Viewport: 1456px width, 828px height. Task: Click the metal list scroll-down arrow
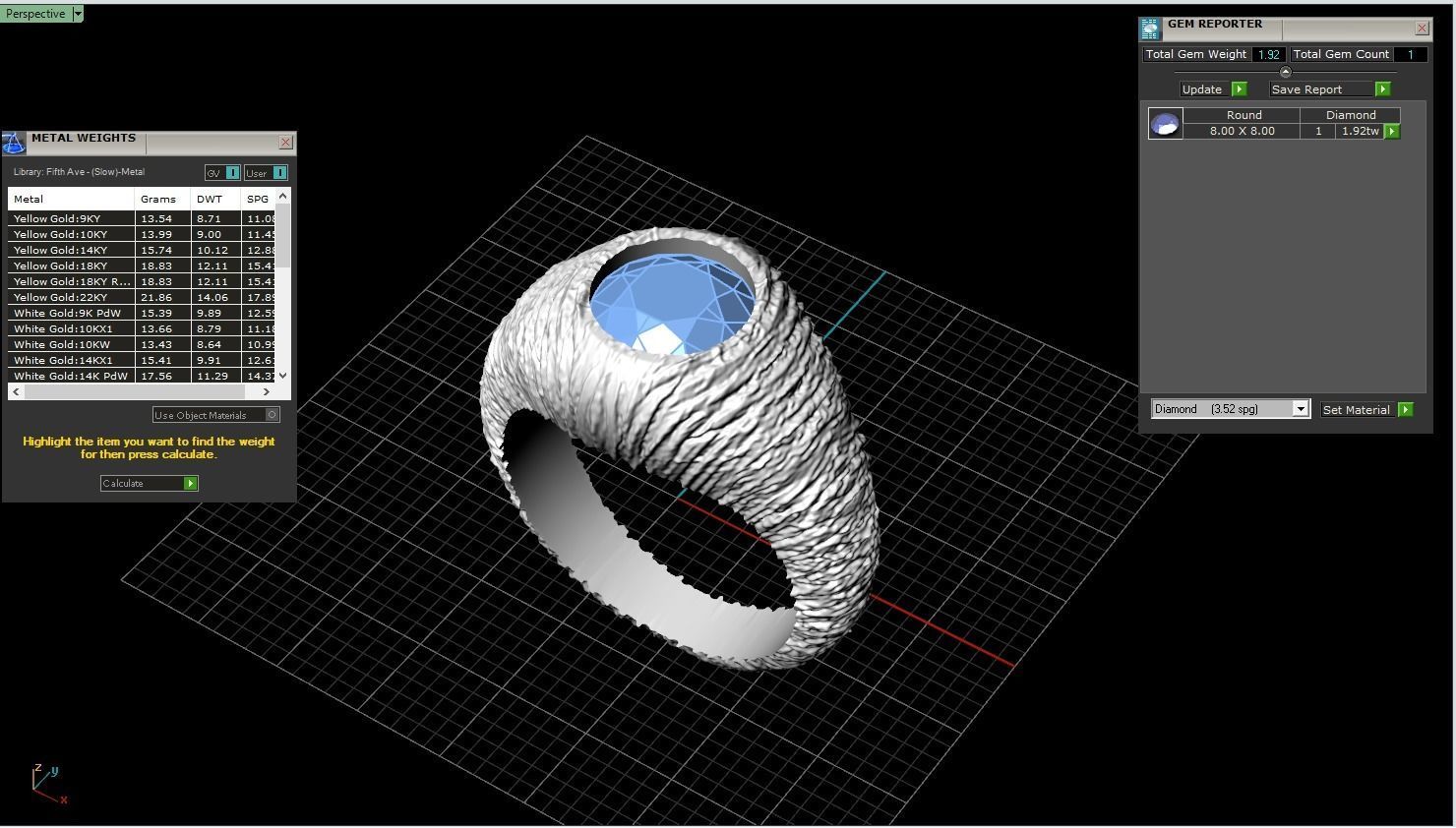283,376
